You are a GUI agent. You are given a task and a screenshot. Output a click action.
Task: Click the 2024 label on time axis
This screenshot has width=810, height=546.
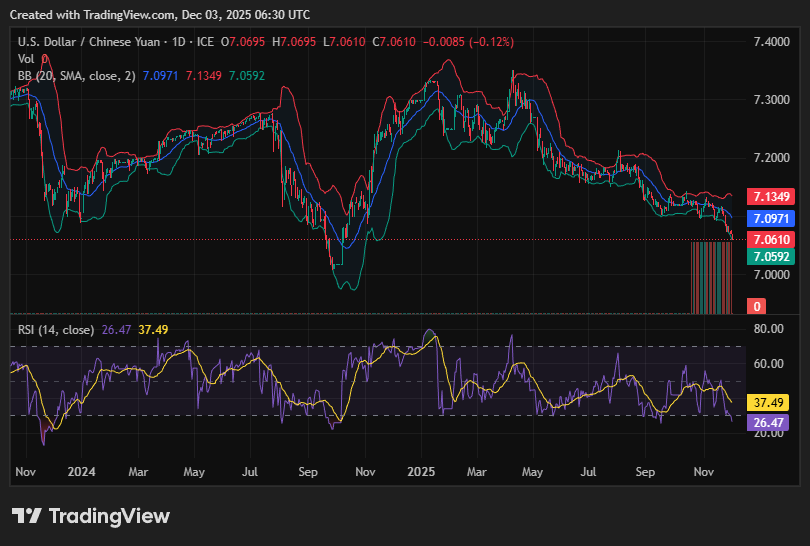tap(80, 470)
